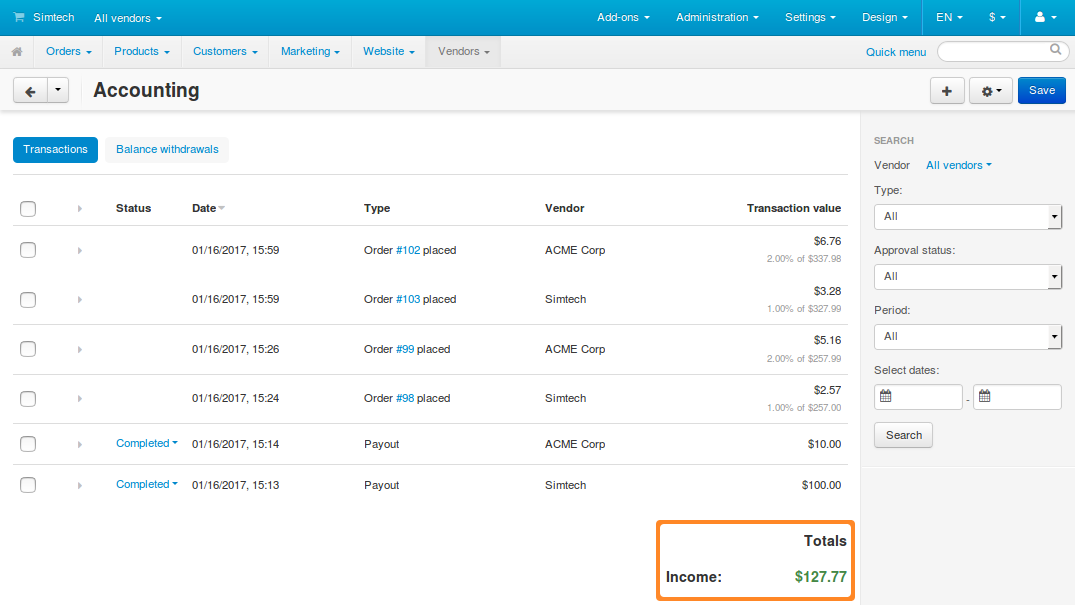Viewport: 1075px width, 605px height.
Task: Open the user account menu icon
Action: click(x=1045, y=18)
